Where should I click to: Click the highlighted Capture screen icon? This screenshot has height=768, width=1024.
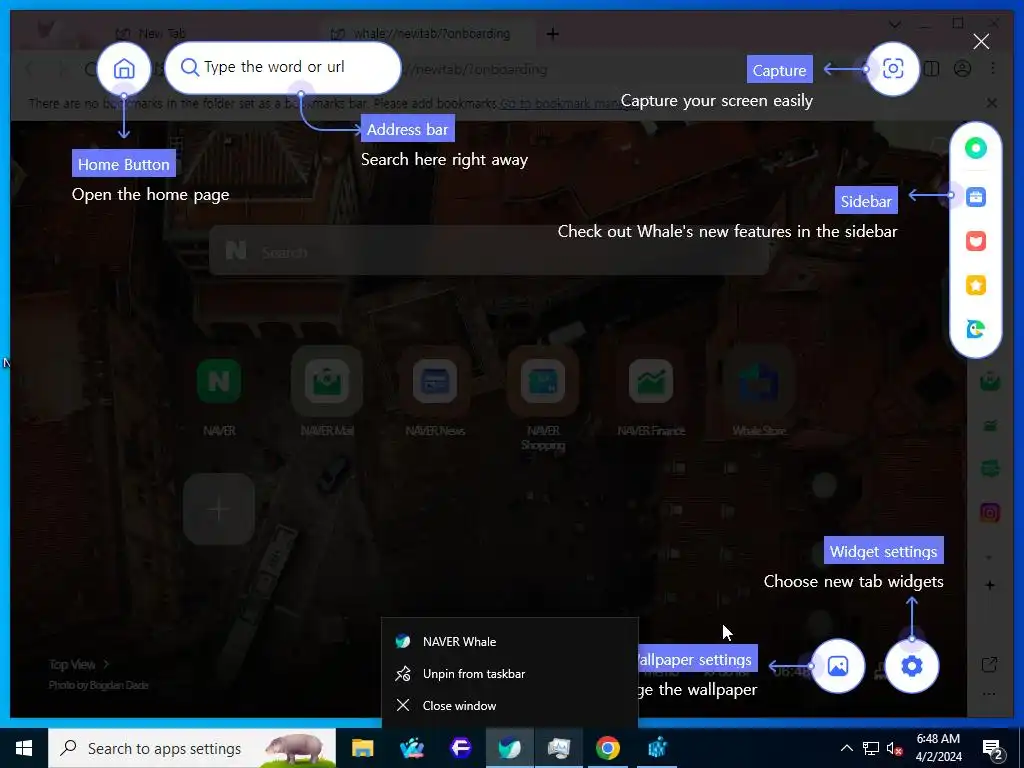[x=893, y=69]
